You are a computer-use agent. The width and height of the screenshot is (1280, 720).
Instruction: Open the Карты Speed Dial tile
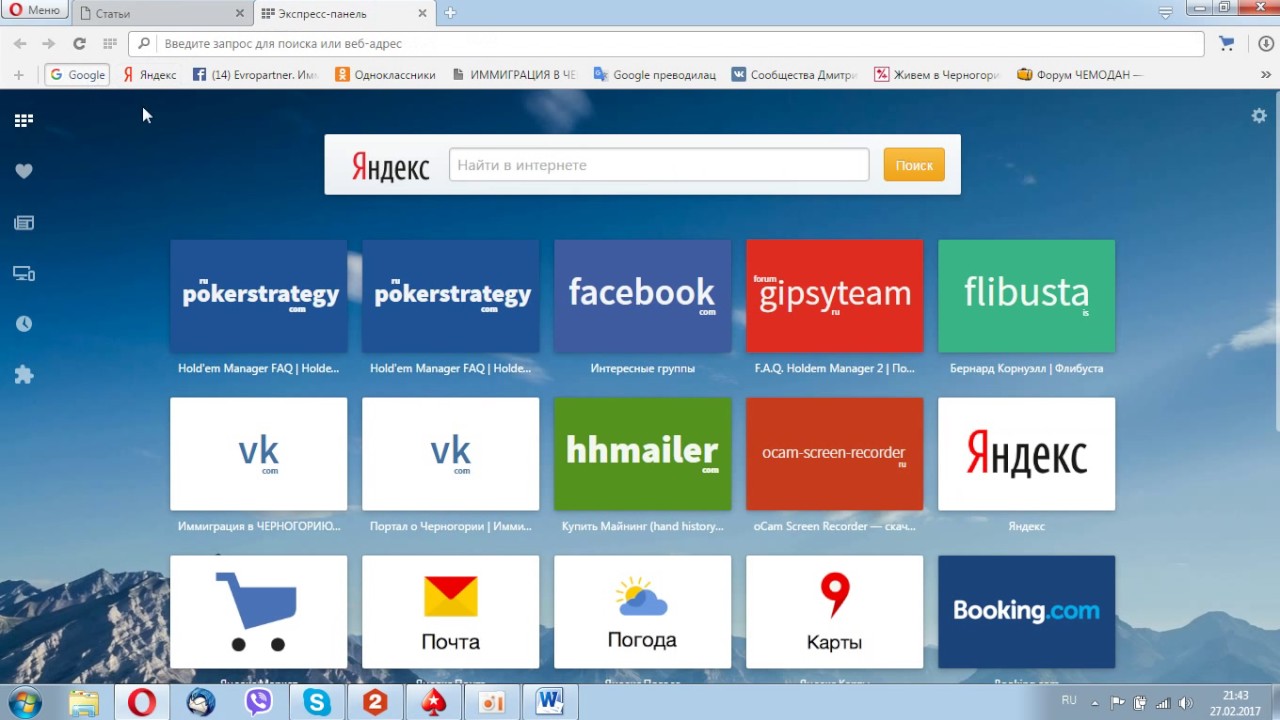click(x=835, y=612)
